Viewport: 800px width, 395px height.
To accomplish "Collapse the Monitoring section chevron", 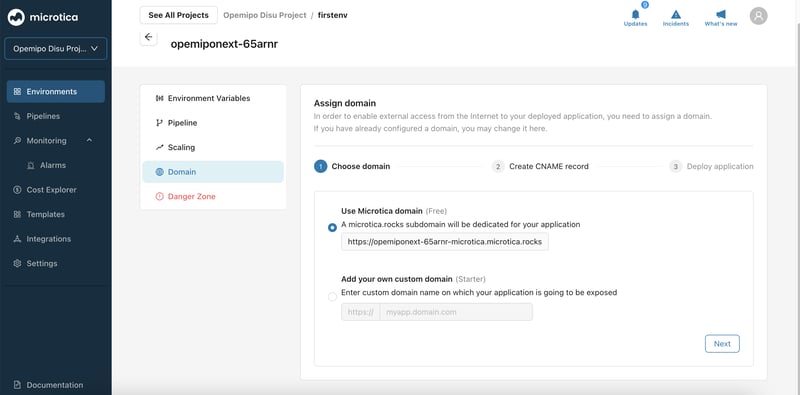I will (x=89, y=140).
